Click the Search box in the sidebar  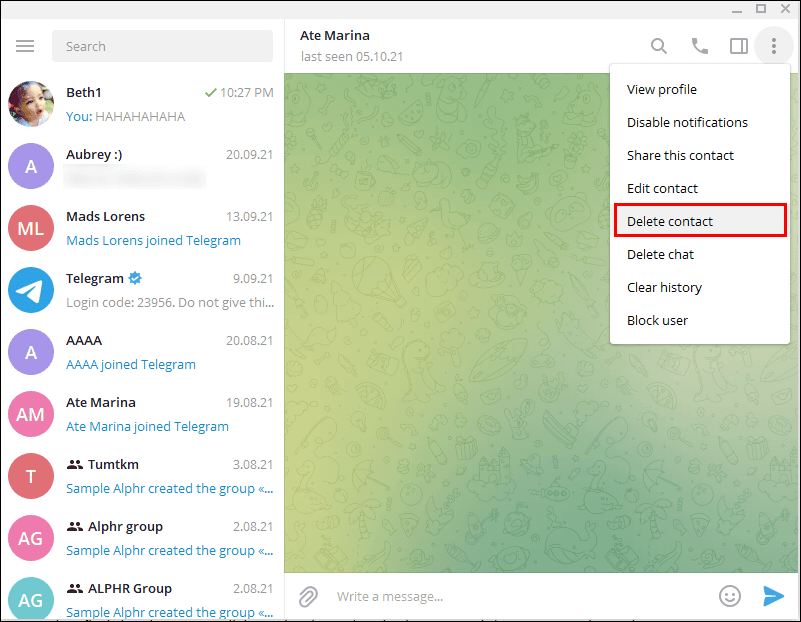162,45
